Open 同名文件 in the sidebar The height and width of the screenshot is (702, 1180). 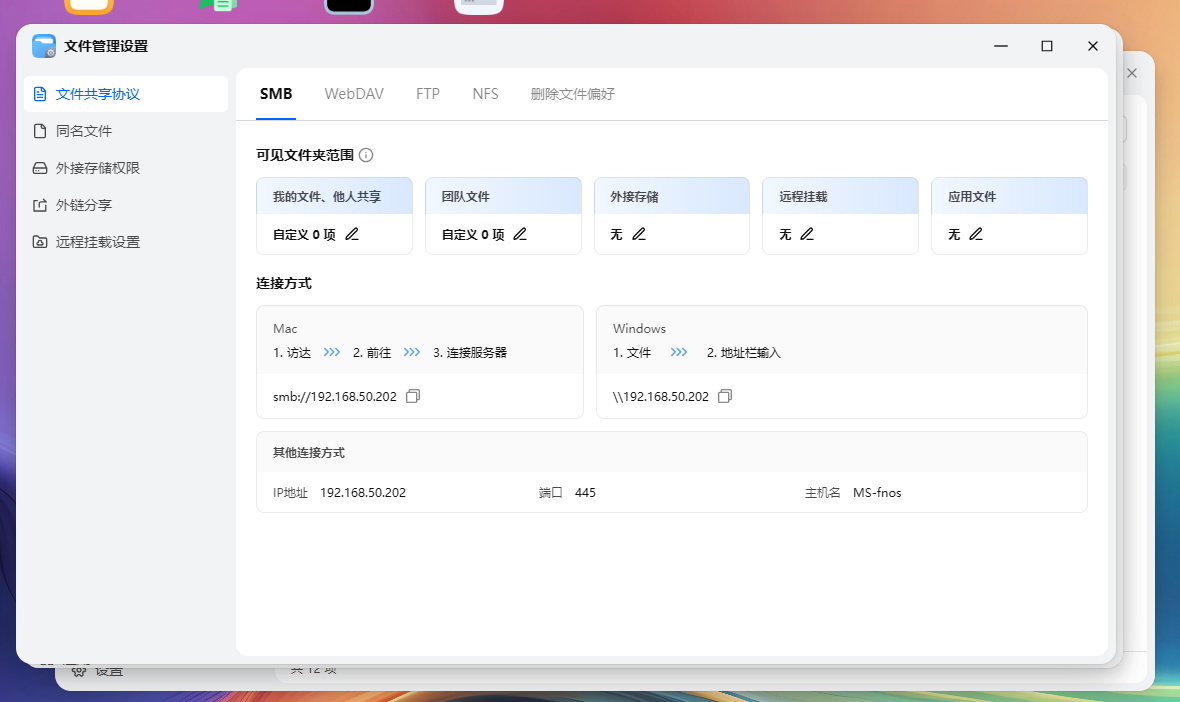click(x=84, y=131)
